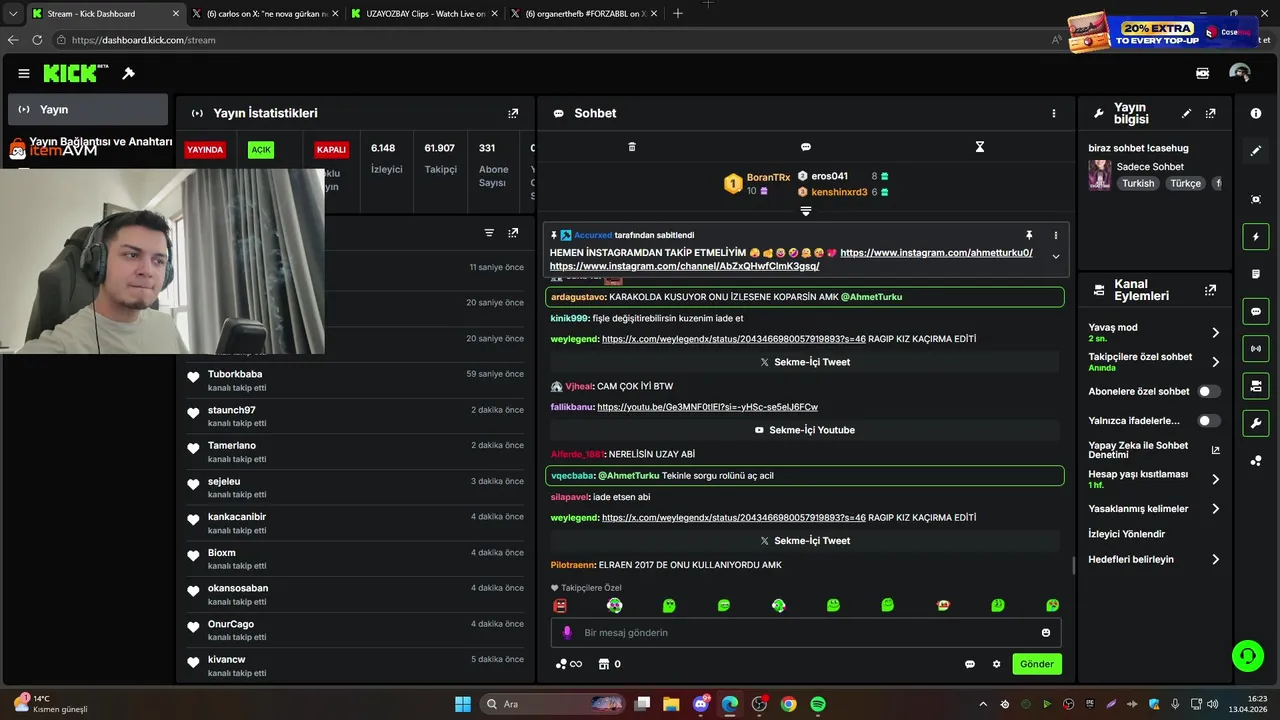Click the broadcast signal sidebar icon

coord(1256,348)
